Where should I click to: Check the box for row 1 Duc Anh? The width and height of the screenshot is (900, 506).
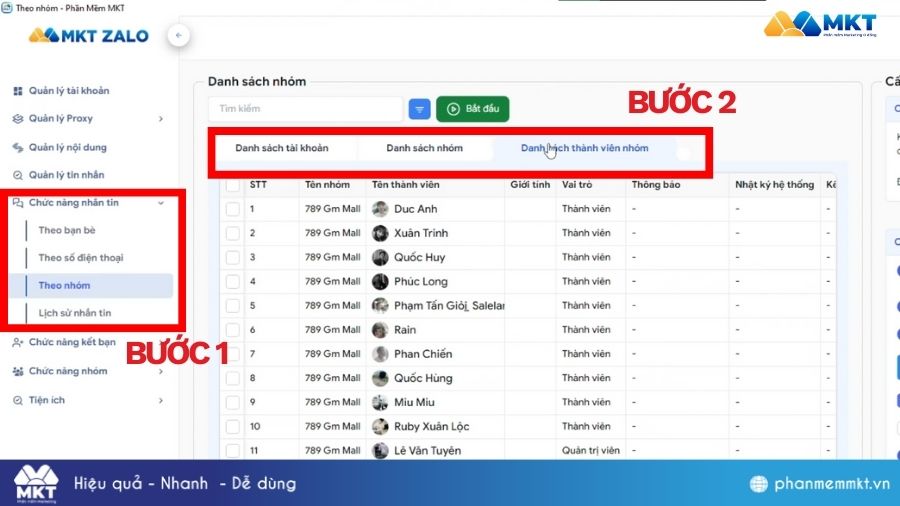(232, 209)
